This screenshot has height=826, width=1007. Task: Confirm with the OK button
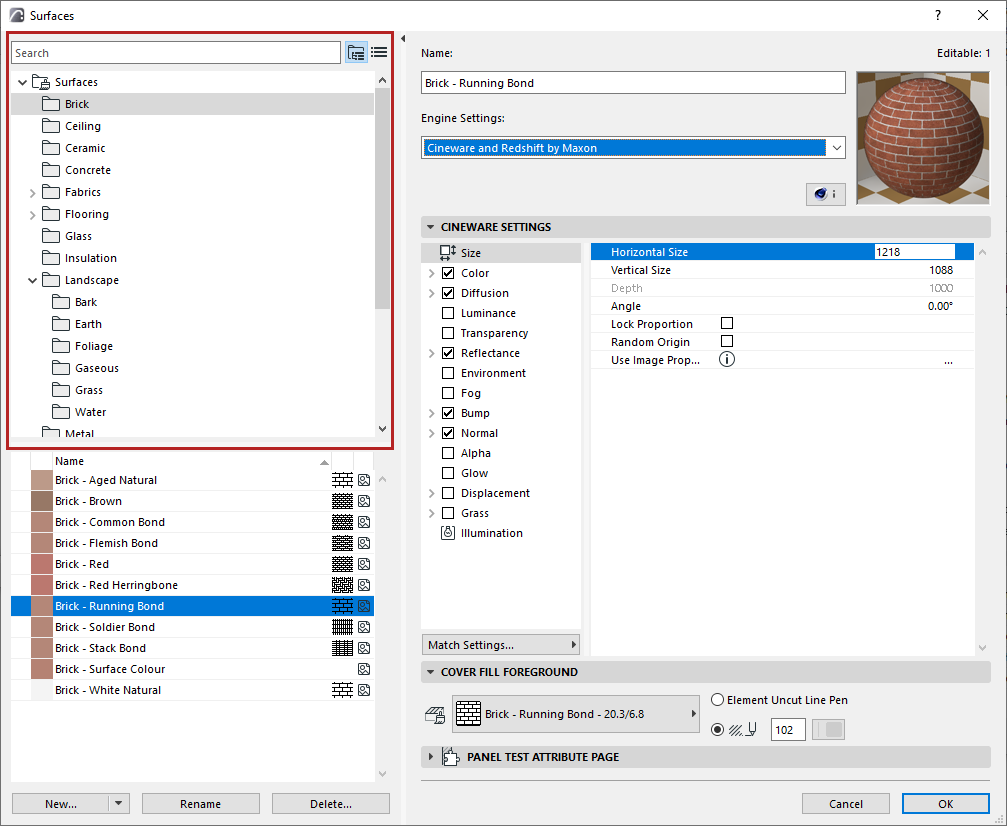945,804
